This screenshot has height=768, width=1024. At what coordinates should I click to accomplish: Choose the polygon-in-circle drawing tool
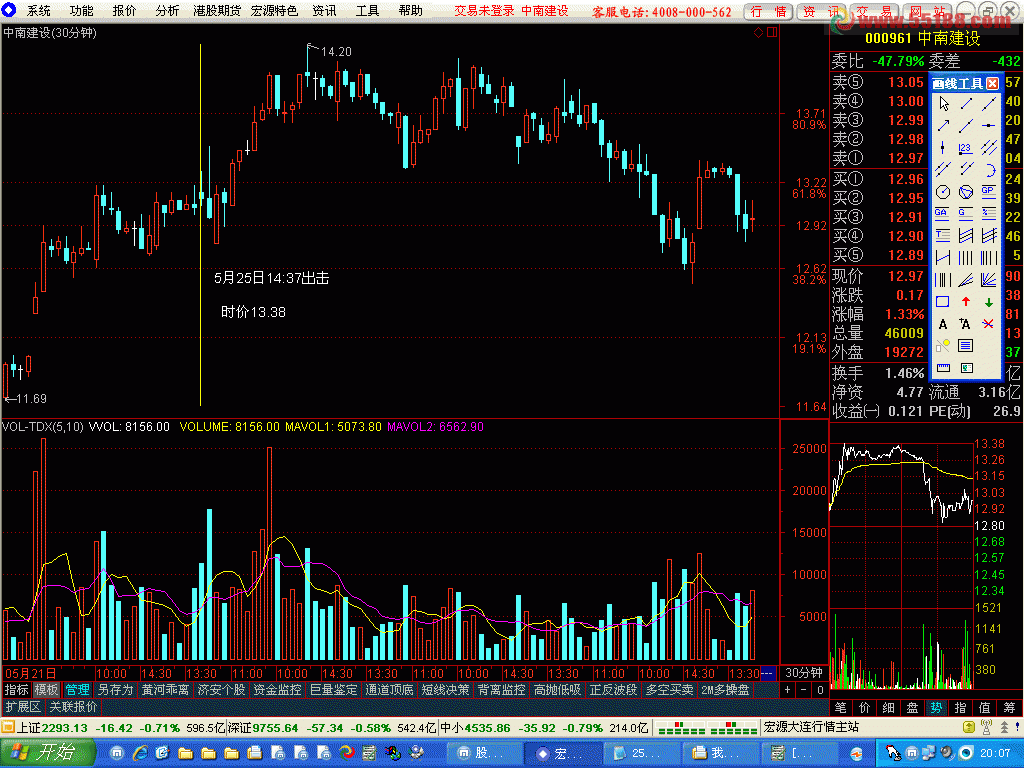(x=965, y=192)
